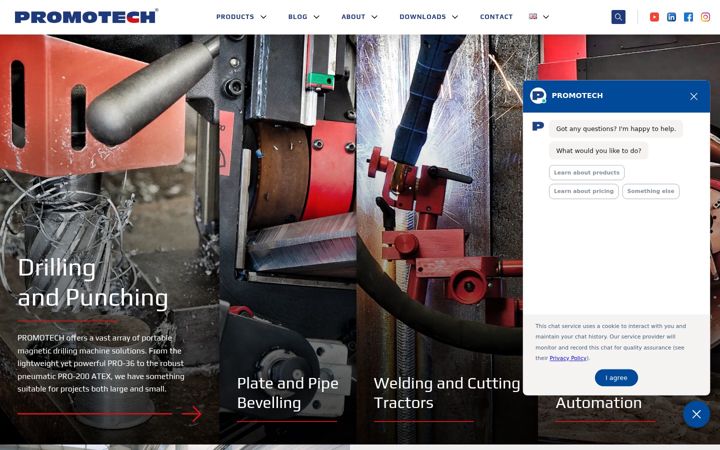Close the Promotech chat panel with X

coord(693,96)
